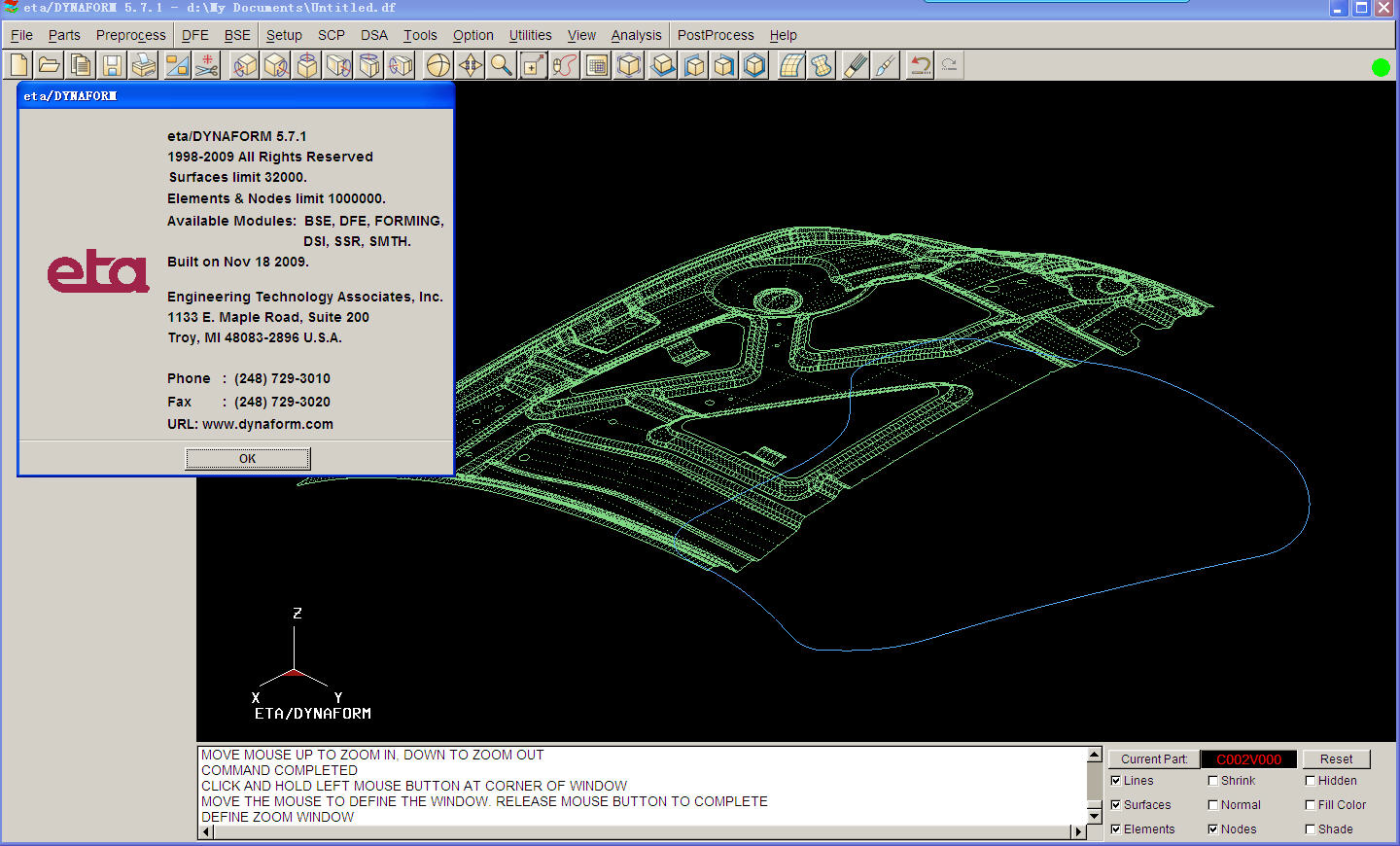Click the message box scroll up arrow
The width and height of the screenshot is (1400, 846).
[x=1094, y=755]
